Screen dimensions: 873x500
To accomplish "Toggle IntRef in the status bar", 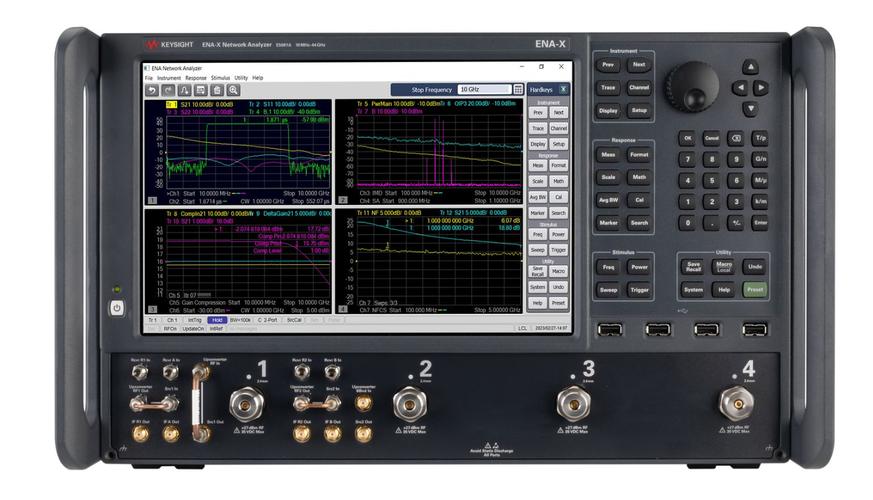I will coord(216,329).
